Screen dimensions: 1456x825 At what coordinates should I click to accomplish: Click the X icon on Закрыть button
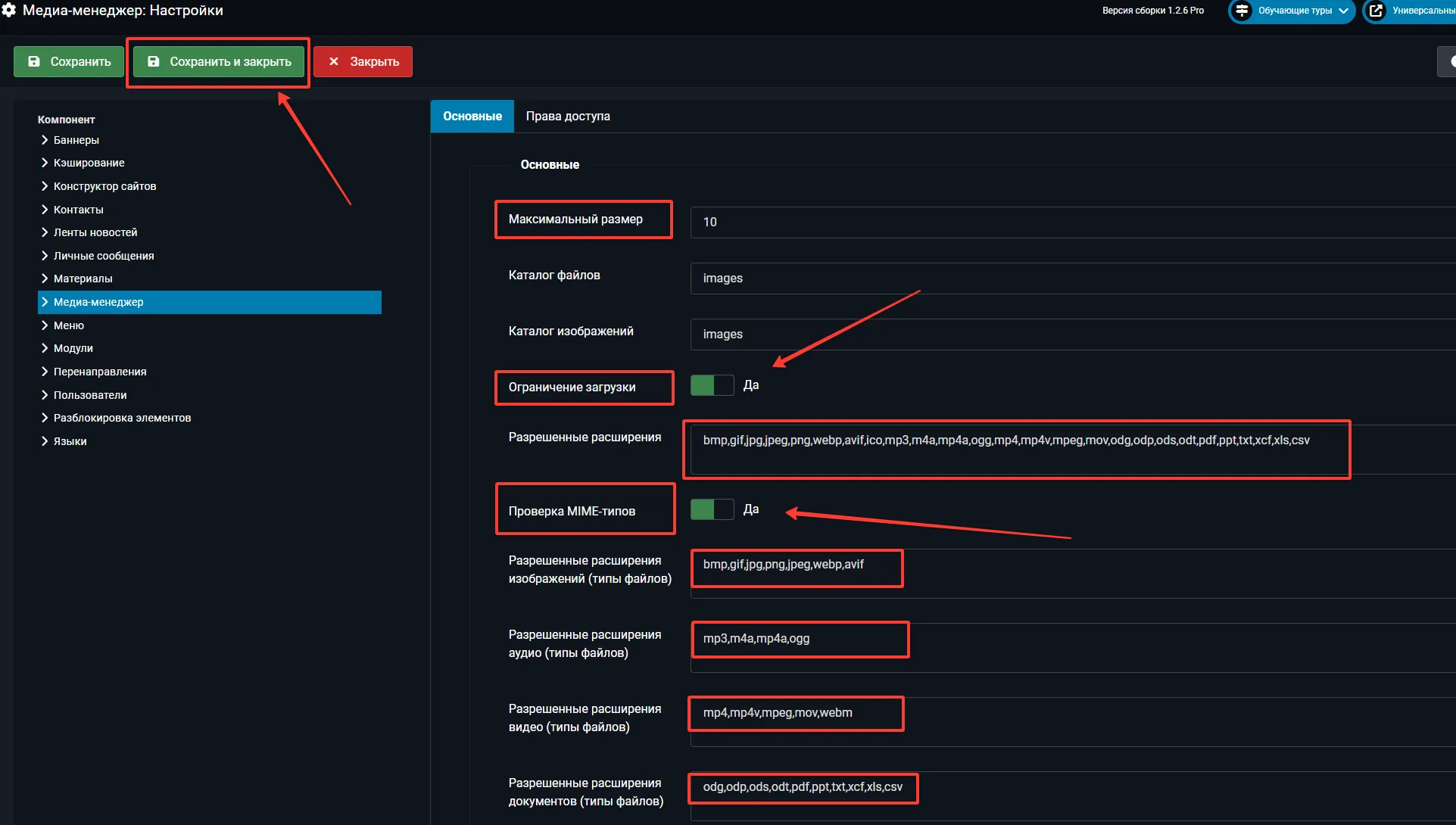click(x=334, y=61)
